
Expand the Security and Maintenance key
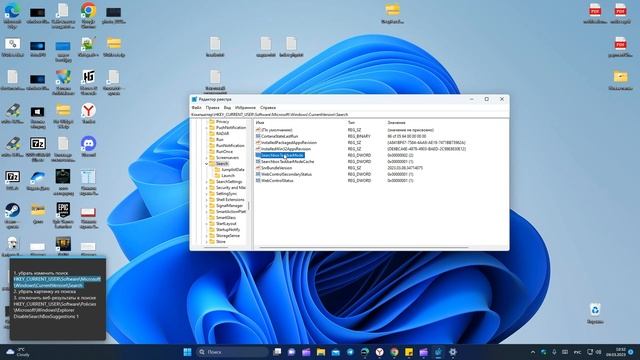207,188
